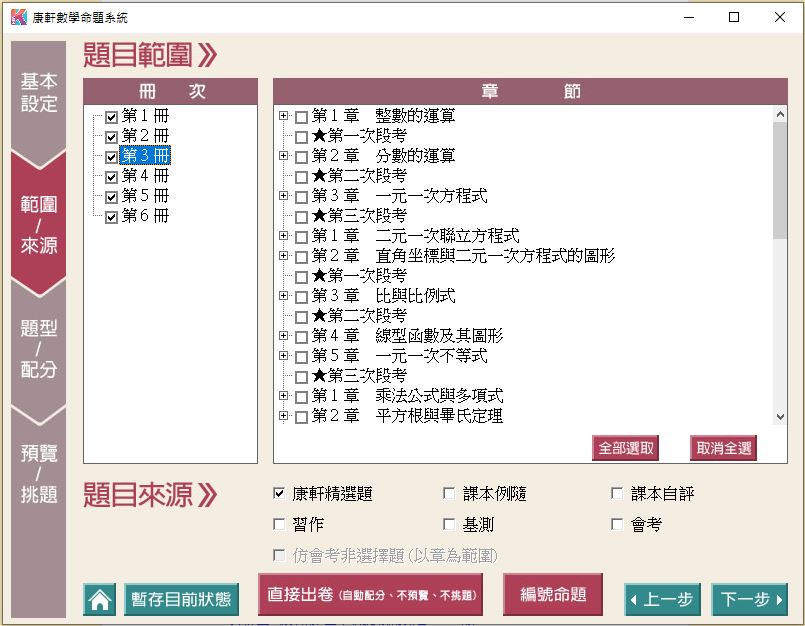Click 直接出卷 to generate exam directly
The height and width of the screenshot is (626, 805).
[x=370, y=595]
